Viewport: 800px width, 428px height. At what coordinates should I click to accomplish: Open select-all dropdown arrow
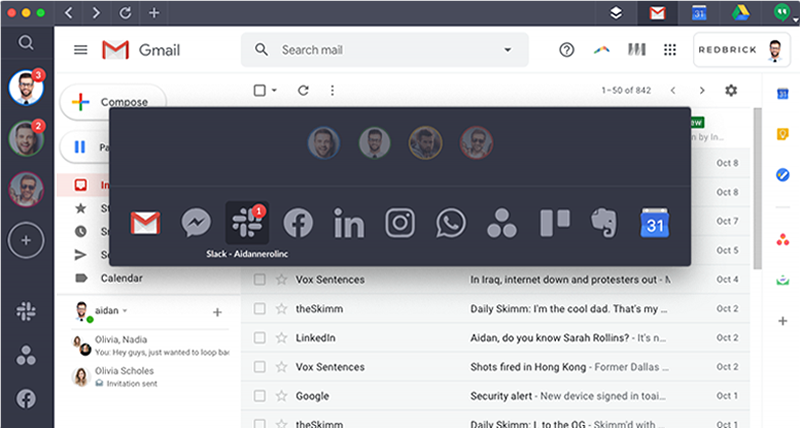click(x=274, y=90)
